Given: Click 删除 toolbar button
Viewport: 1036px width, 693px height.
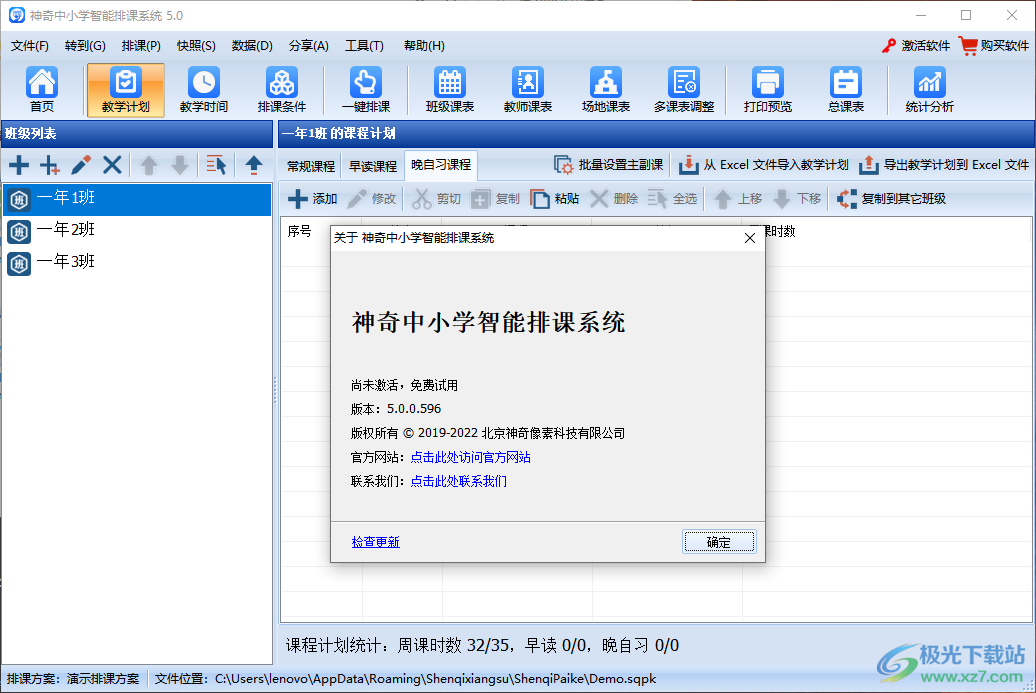Looking at the screenshot, I should 613,199.
